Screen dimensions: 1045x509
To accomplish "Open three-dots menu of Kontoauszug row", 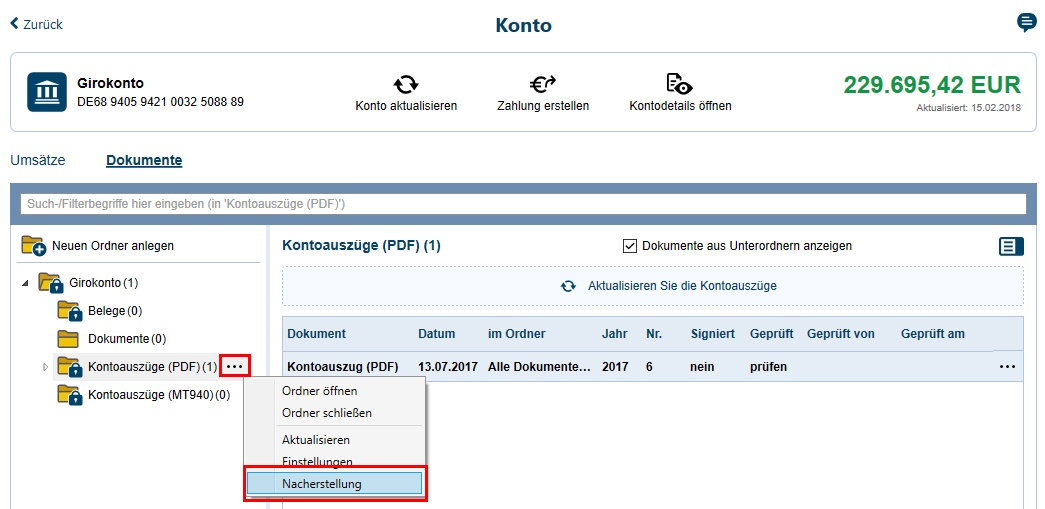I will 1007,367.
